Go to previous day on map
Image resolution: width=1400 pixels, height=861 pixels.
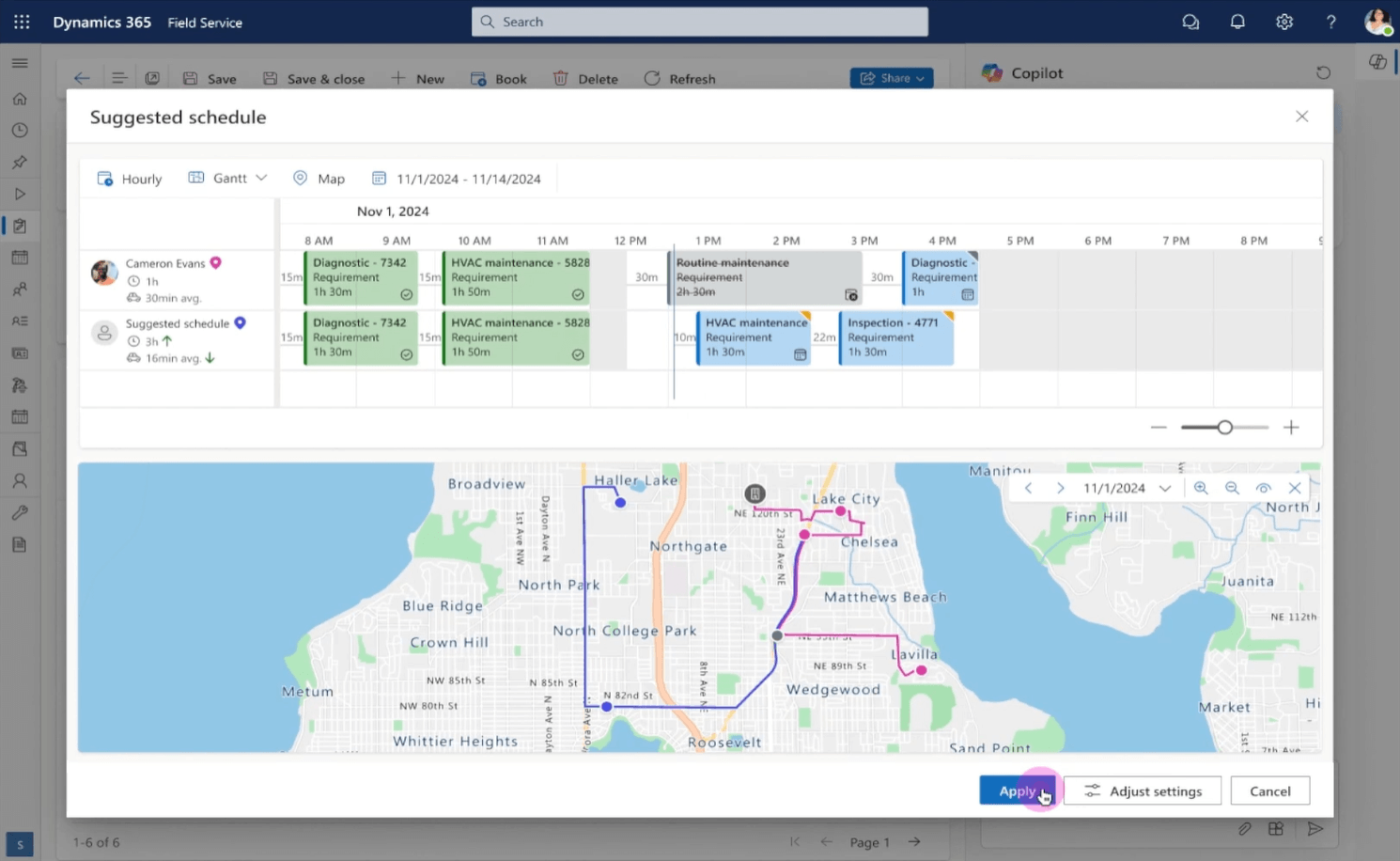(1029, 488)
